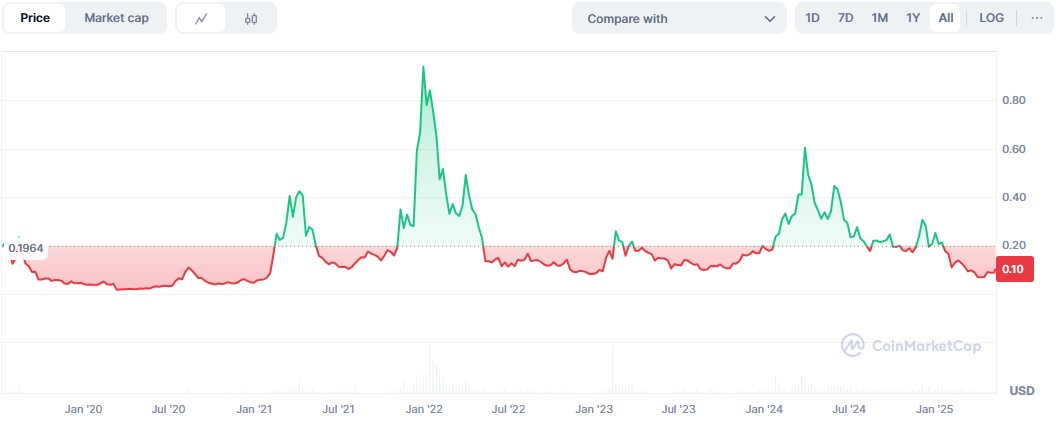Click the Jul '21 axis label
Screen dimensions: 1056x423
[339, 409]
